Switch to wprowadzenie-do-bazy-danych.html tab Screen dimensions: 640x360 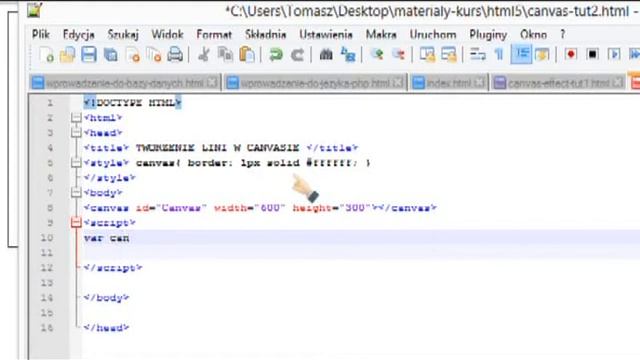click(124, 83)
